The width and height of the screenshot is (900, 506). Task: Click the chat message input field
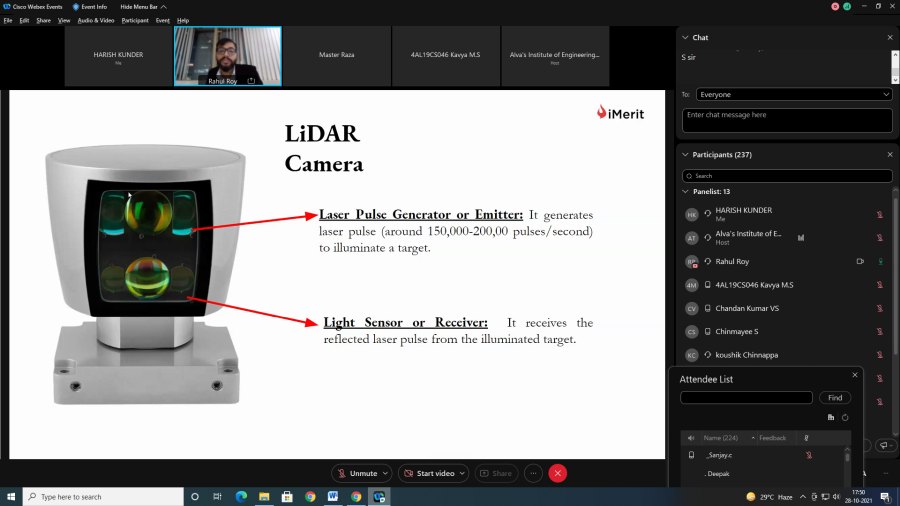coord(787,120)
